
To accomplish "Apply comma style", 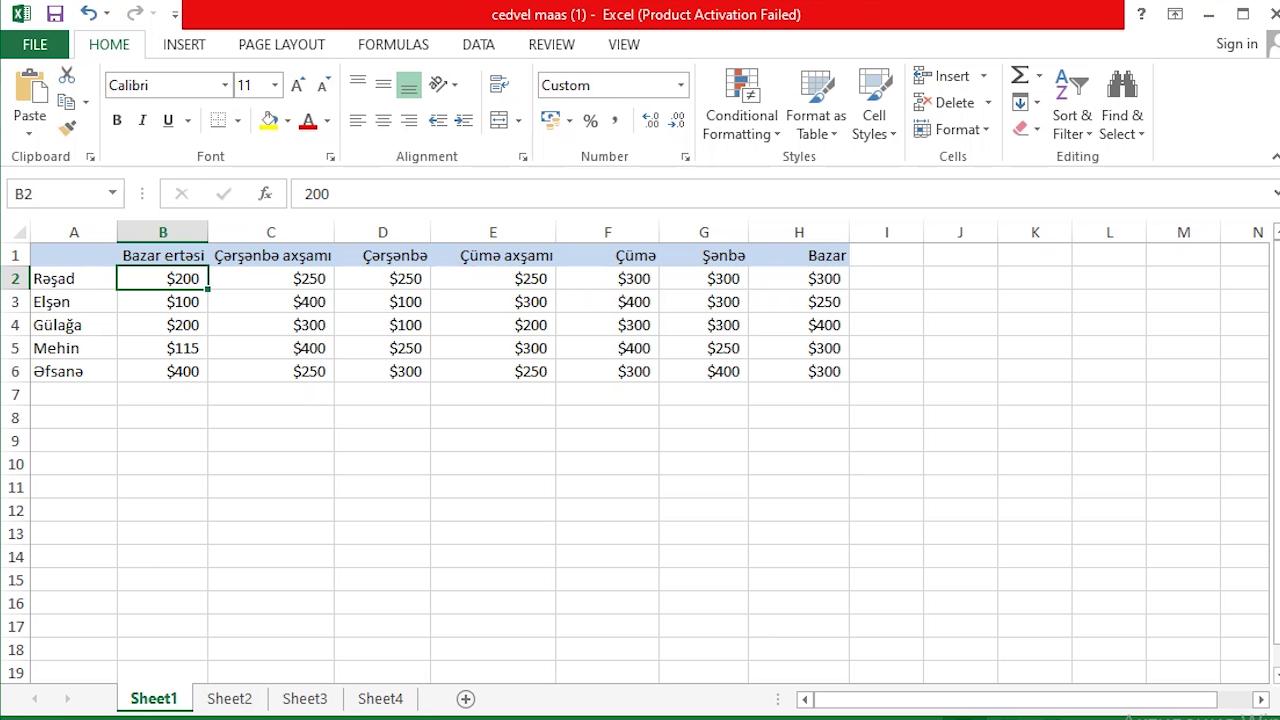I will pos(615,120).
